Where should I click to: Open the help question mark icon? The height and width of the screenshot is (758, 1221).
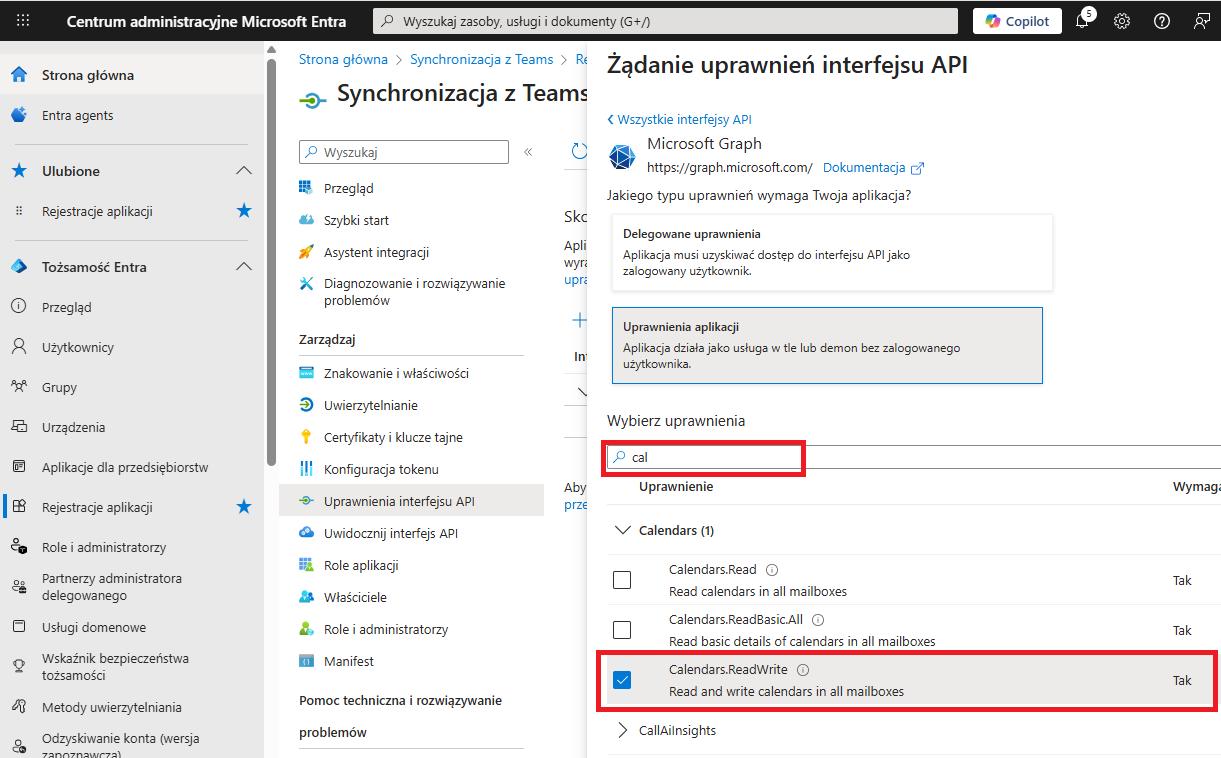click(1161, 21)
